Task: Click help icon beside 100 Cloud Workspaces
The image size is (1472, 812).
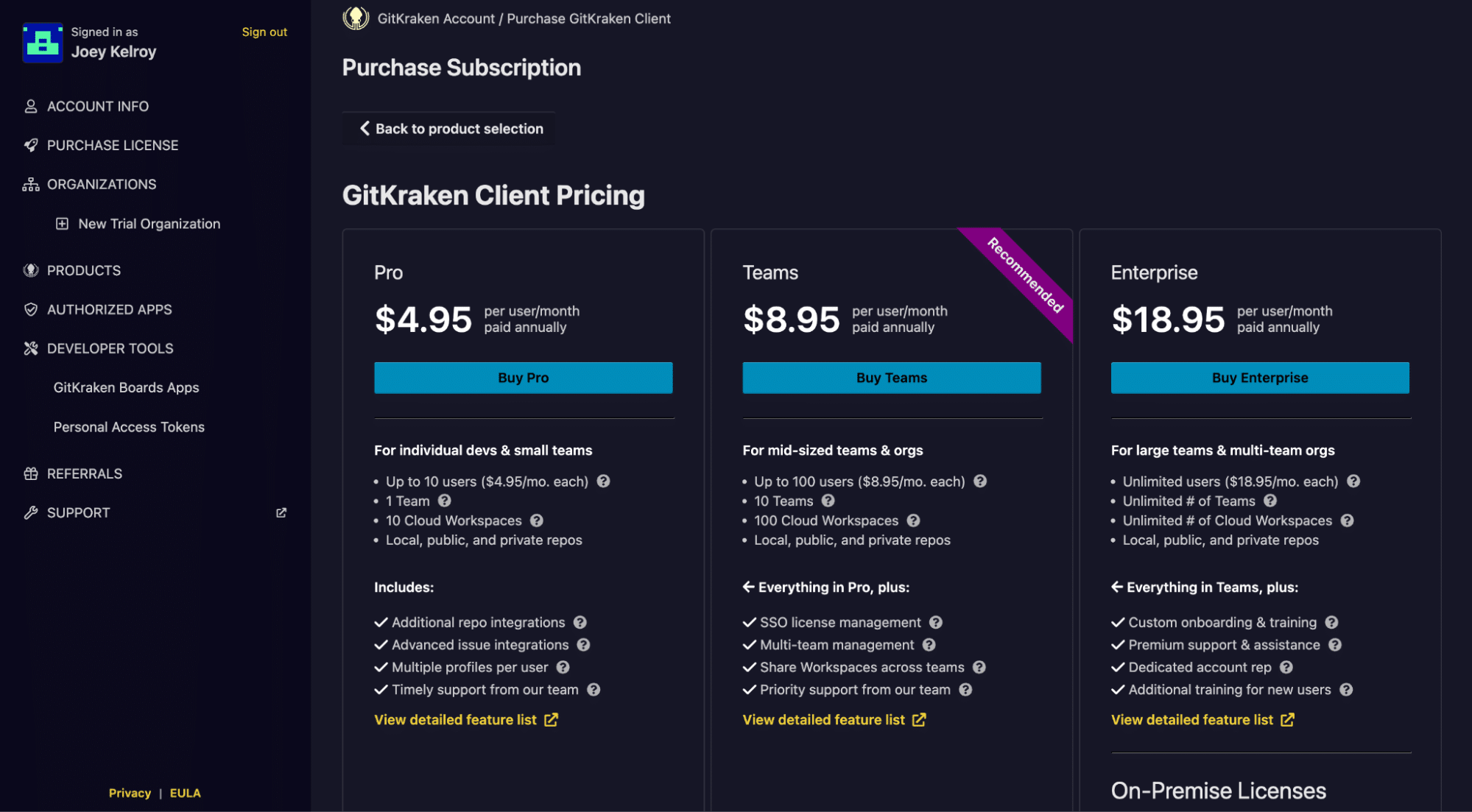Action: click(x=914, y=520)
